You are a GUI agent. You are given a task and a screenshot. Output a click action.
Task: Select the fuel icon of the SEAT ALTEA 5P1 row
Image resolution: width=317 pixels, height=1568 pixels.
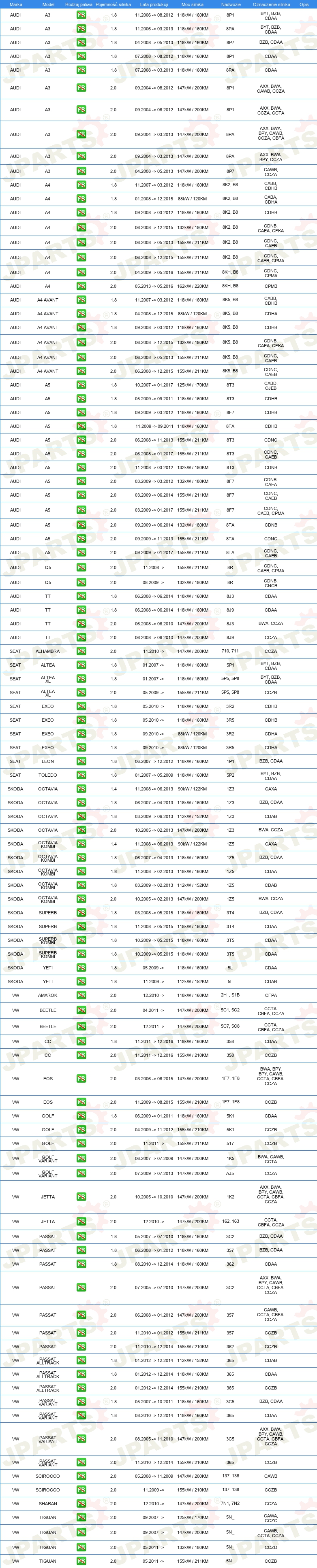click(81, 665)
